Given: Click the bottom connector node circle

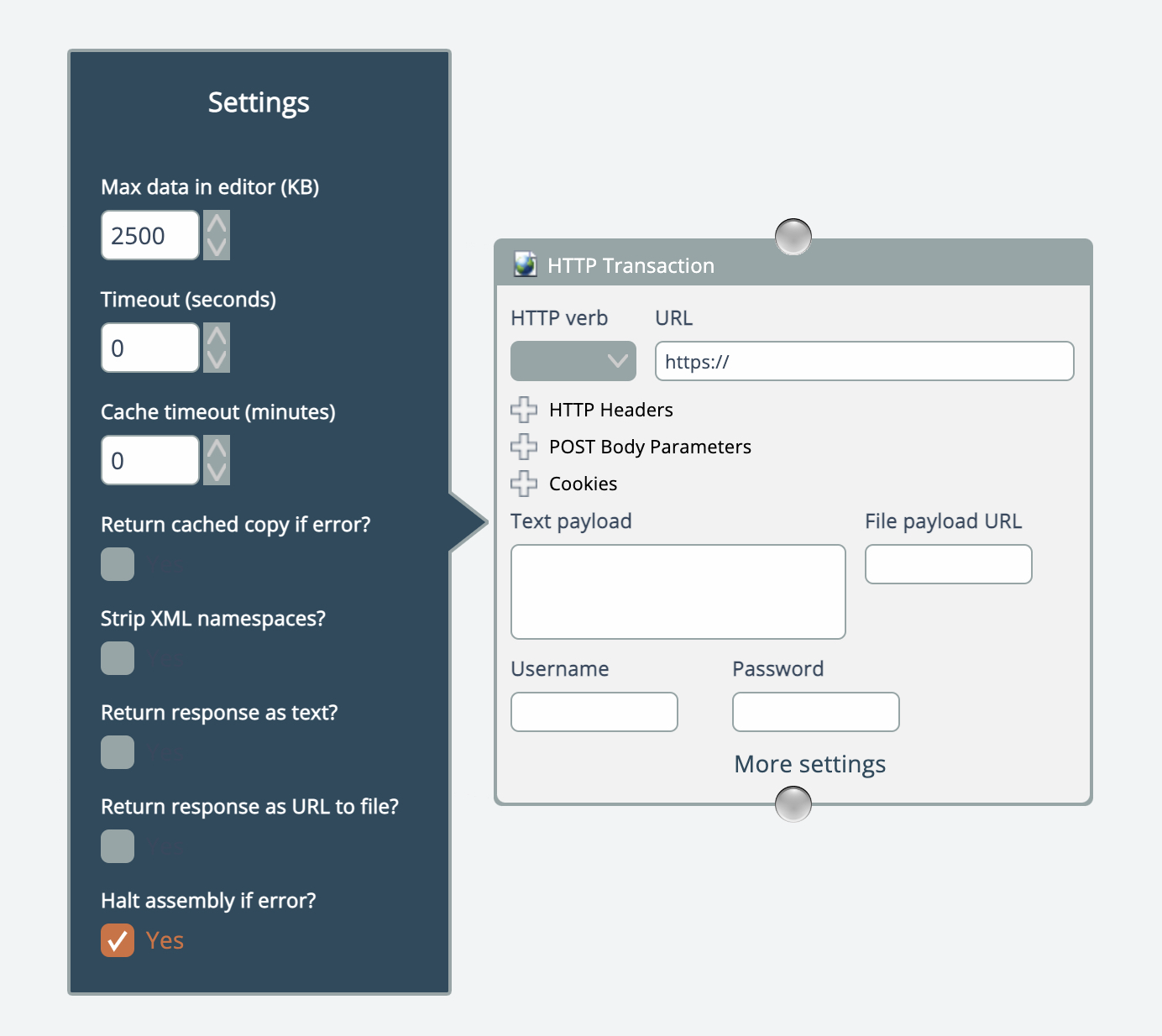Looking at the screenshot, I should pos(793,804).
